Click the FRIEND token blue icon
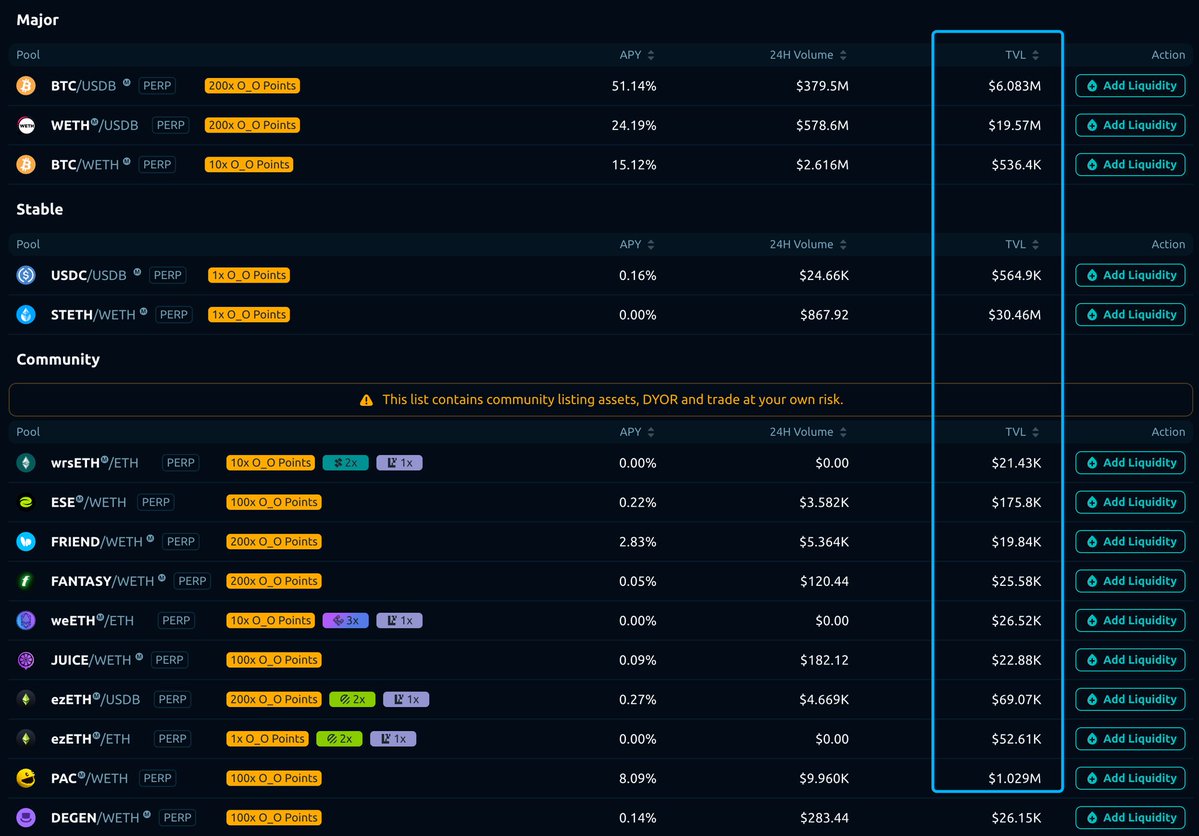 coord(26,541)
